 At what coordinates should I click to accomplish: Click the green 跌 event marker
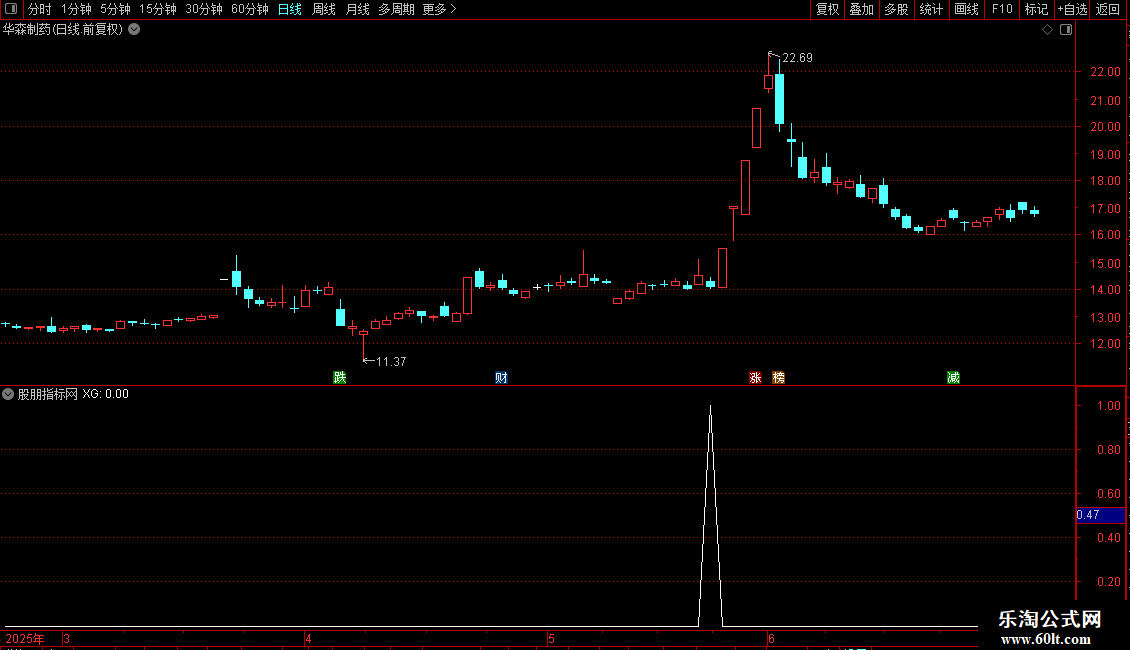click(340, 378)
